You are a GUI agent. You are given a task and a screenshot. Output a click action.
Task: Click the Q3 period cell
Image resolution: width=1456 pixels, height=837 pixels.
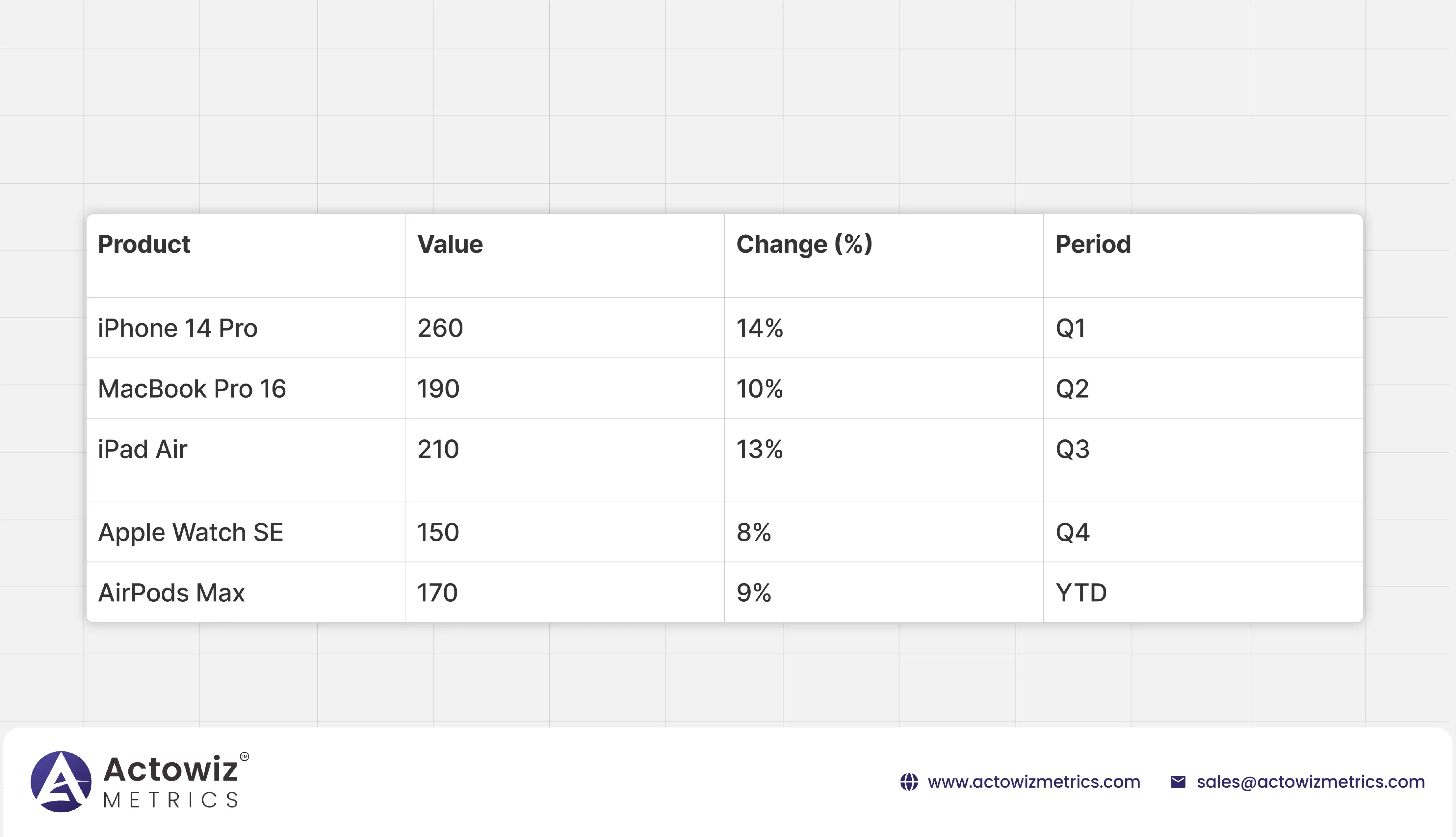(x=1073, y=449)
